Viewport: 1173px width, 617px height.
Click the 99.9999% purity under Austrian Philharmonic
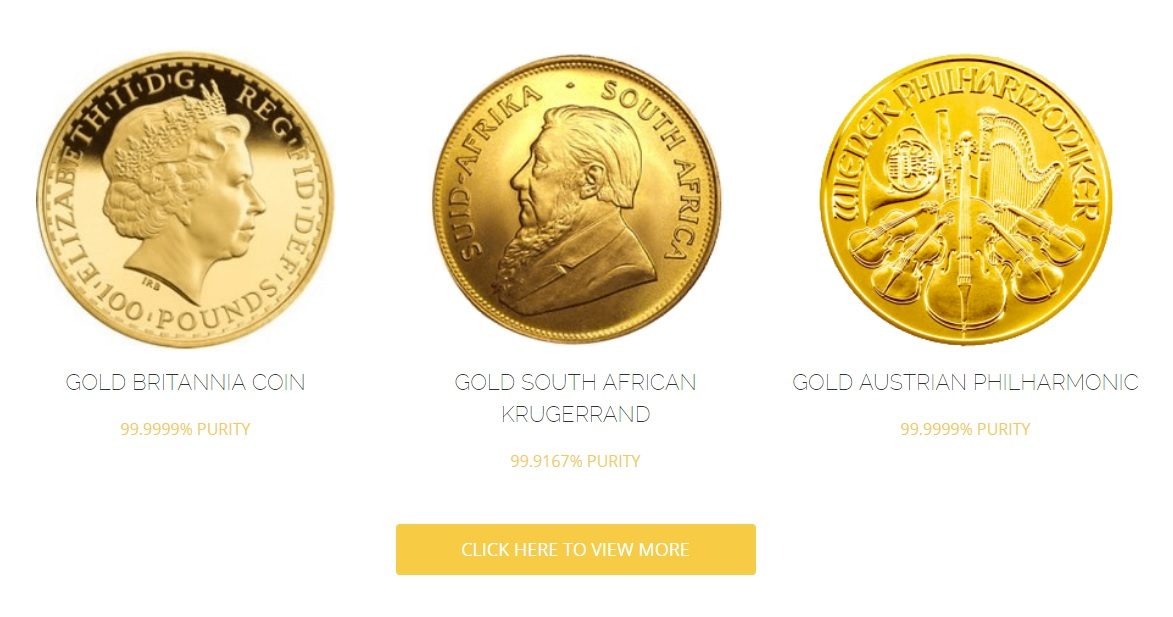pyautogui.click(x=965, y=429)
